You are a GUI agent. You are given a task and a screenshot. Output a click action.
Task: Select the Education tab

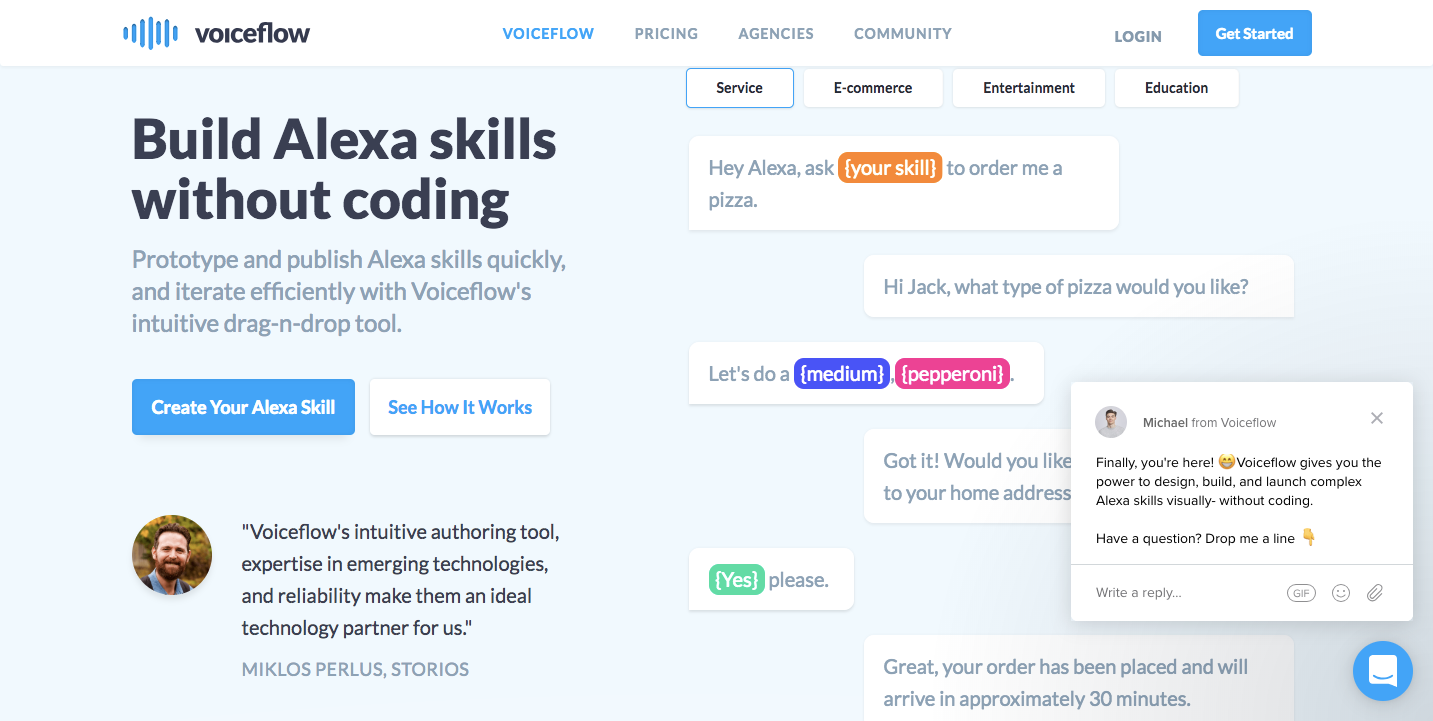[1176, 88]
